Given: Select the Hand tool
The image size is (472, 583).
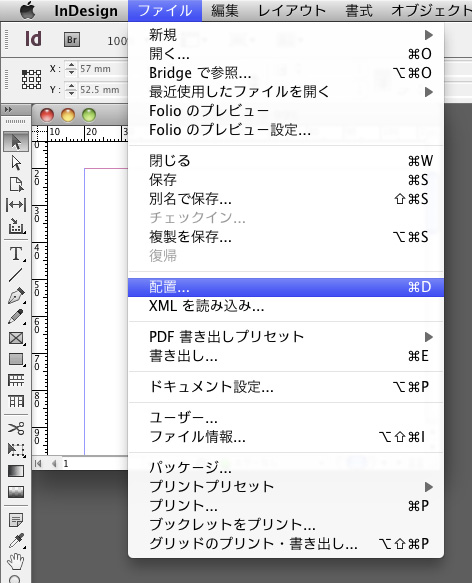Looking at the screenshot, I should 16,561.
